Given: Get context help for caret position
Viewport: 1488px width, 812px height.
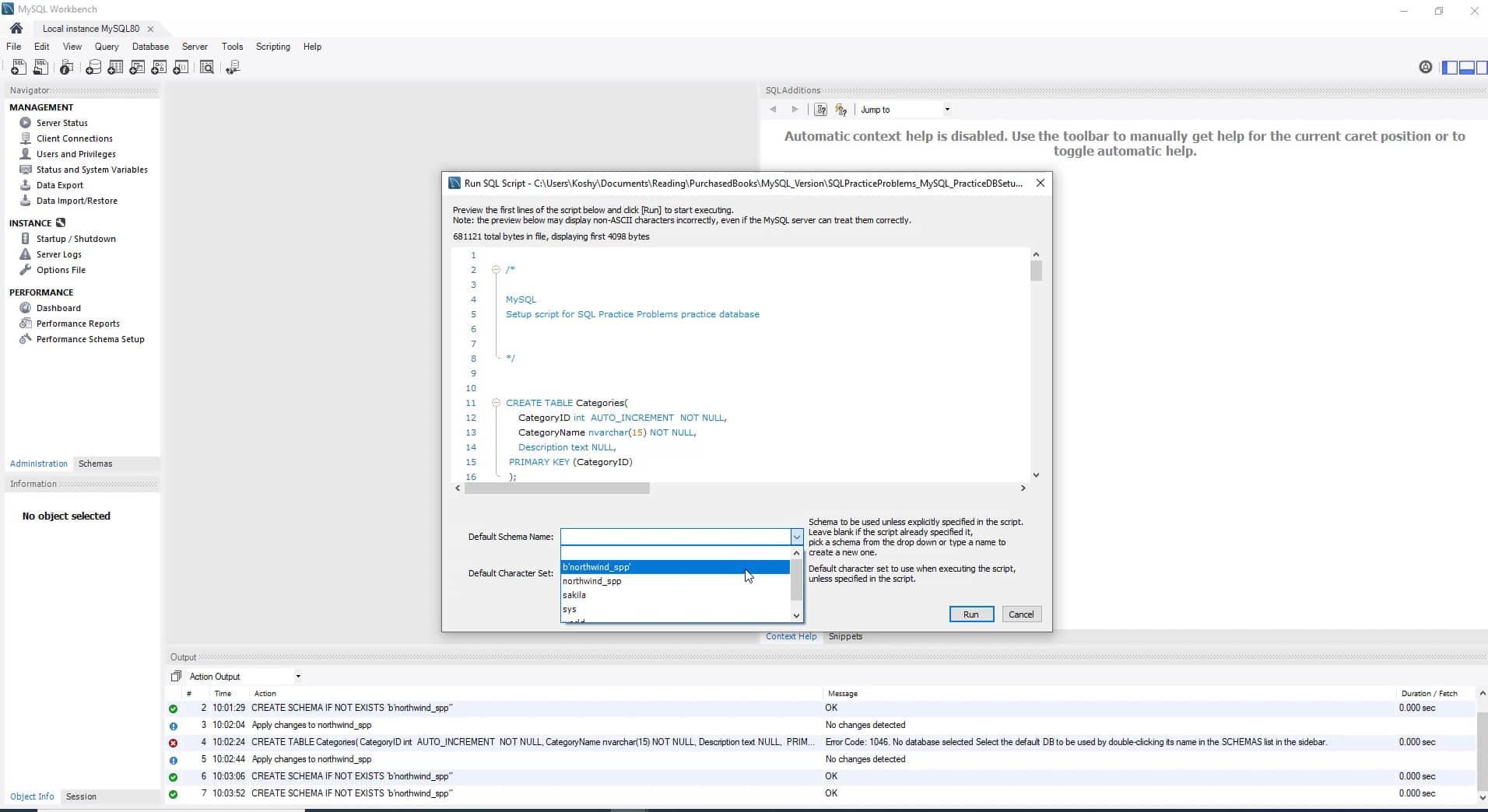Looking at the screenshot, I should (x=820, y=110).
